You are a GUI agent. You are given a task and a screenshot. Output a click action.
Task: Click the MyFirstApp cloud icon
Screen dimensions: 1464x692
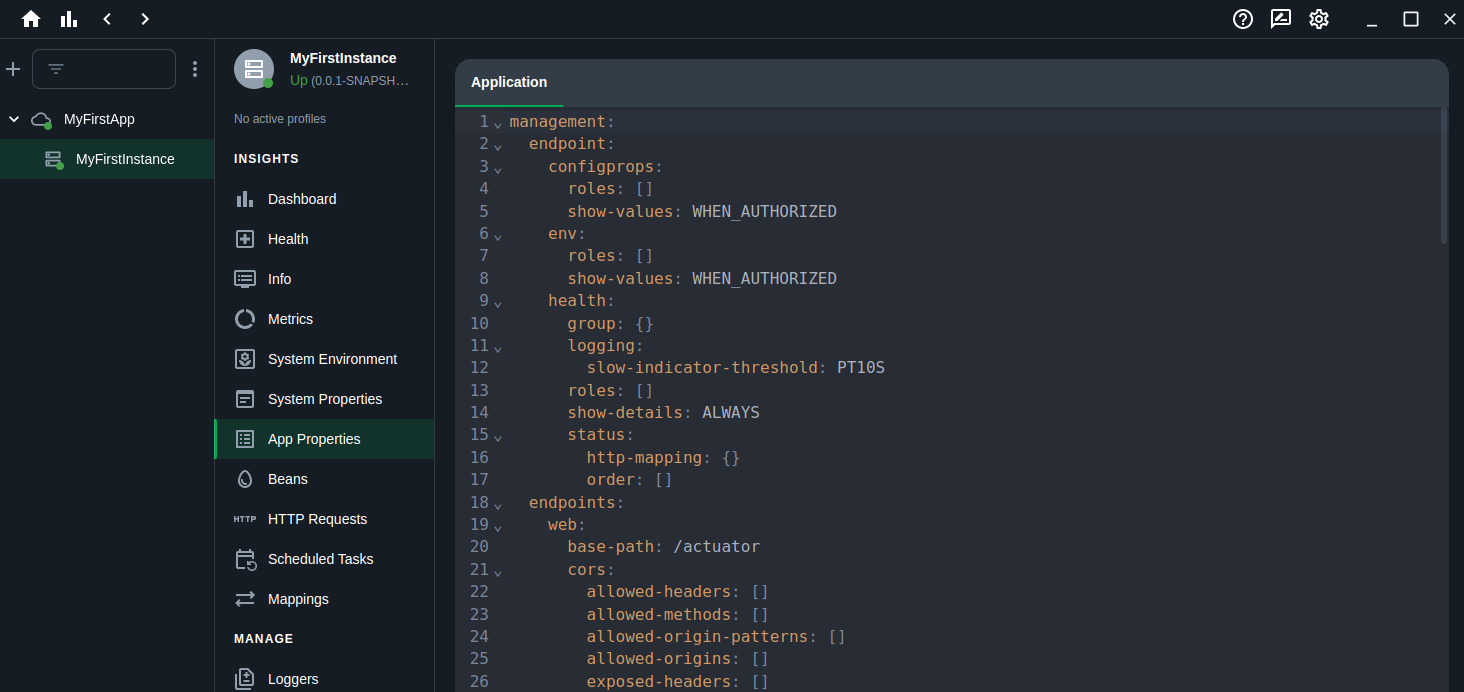coord(41,120)
